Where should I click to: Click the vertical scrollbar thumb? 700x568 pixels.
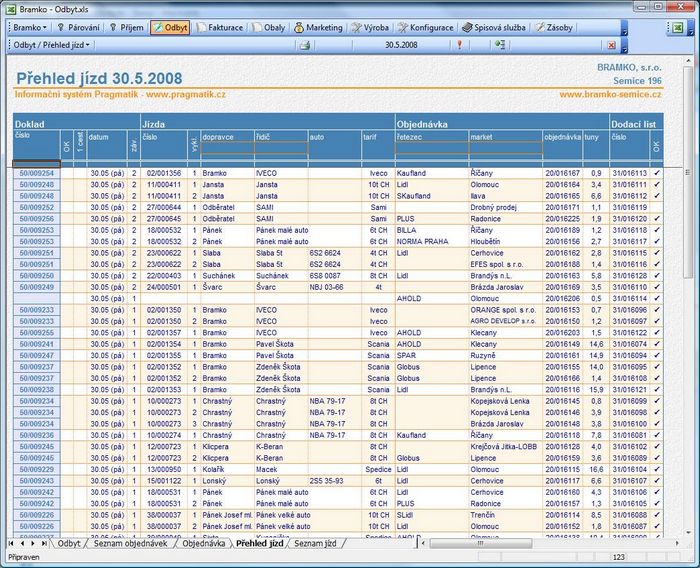pyautogui.click(x=688, y=174)
